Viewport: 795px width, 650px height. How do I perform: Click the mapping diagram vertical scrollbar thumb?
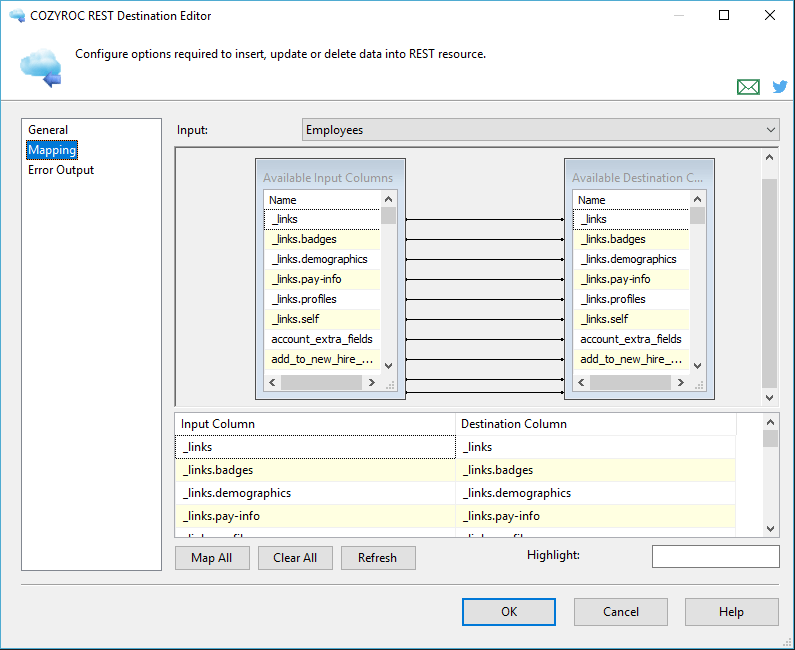(770, 283)
